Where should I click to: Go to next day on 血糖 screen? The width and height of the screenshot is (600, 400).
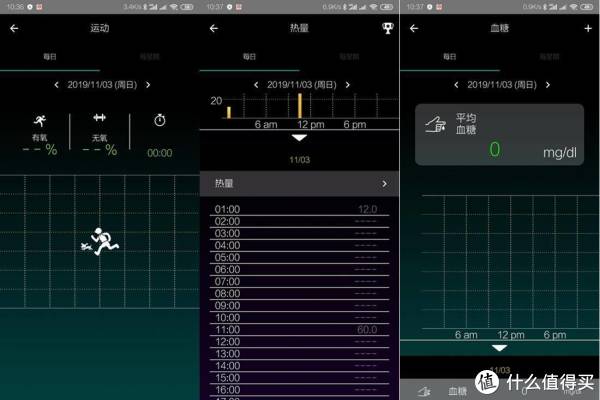click(548, 85)
